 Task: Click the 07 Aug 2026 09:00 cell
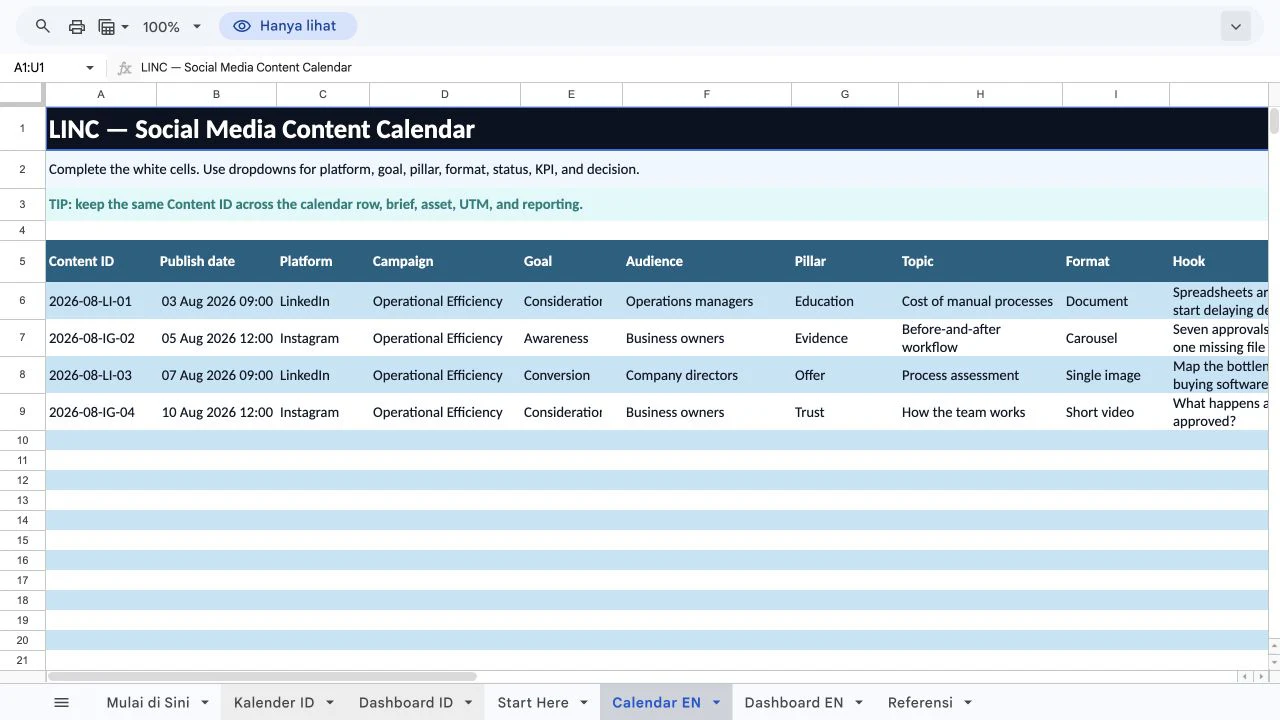(x=216, y=375)
